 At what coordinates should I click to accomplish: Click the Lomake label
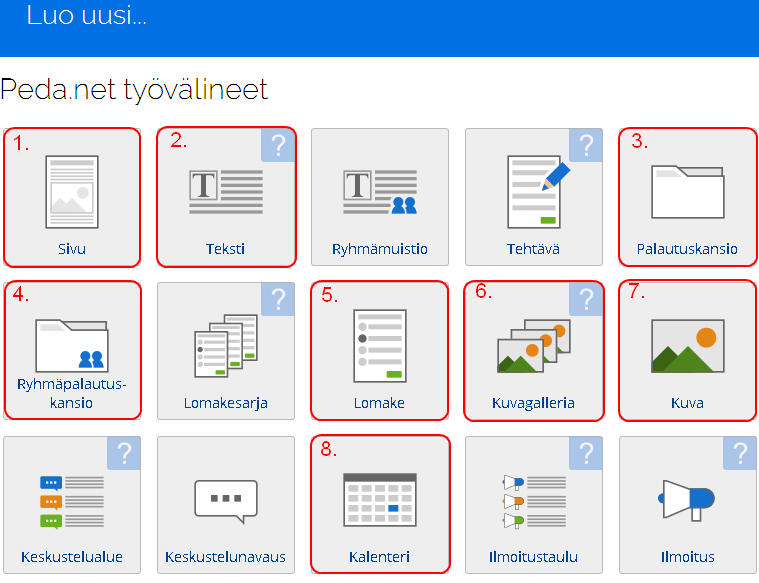coord(380,403)
